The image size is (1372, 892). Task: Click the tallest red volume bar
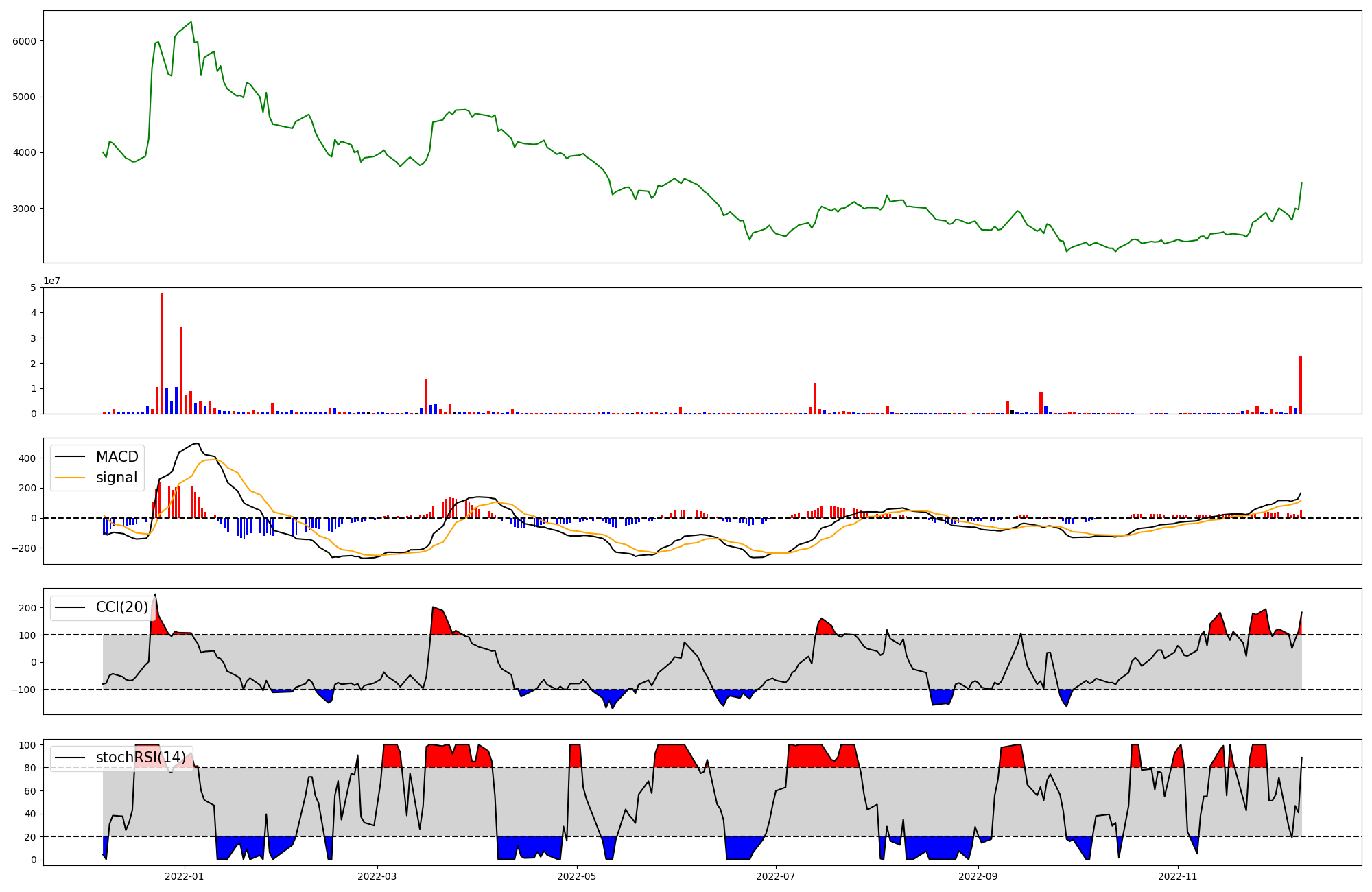pyautogui.click(x=162, y=353)
